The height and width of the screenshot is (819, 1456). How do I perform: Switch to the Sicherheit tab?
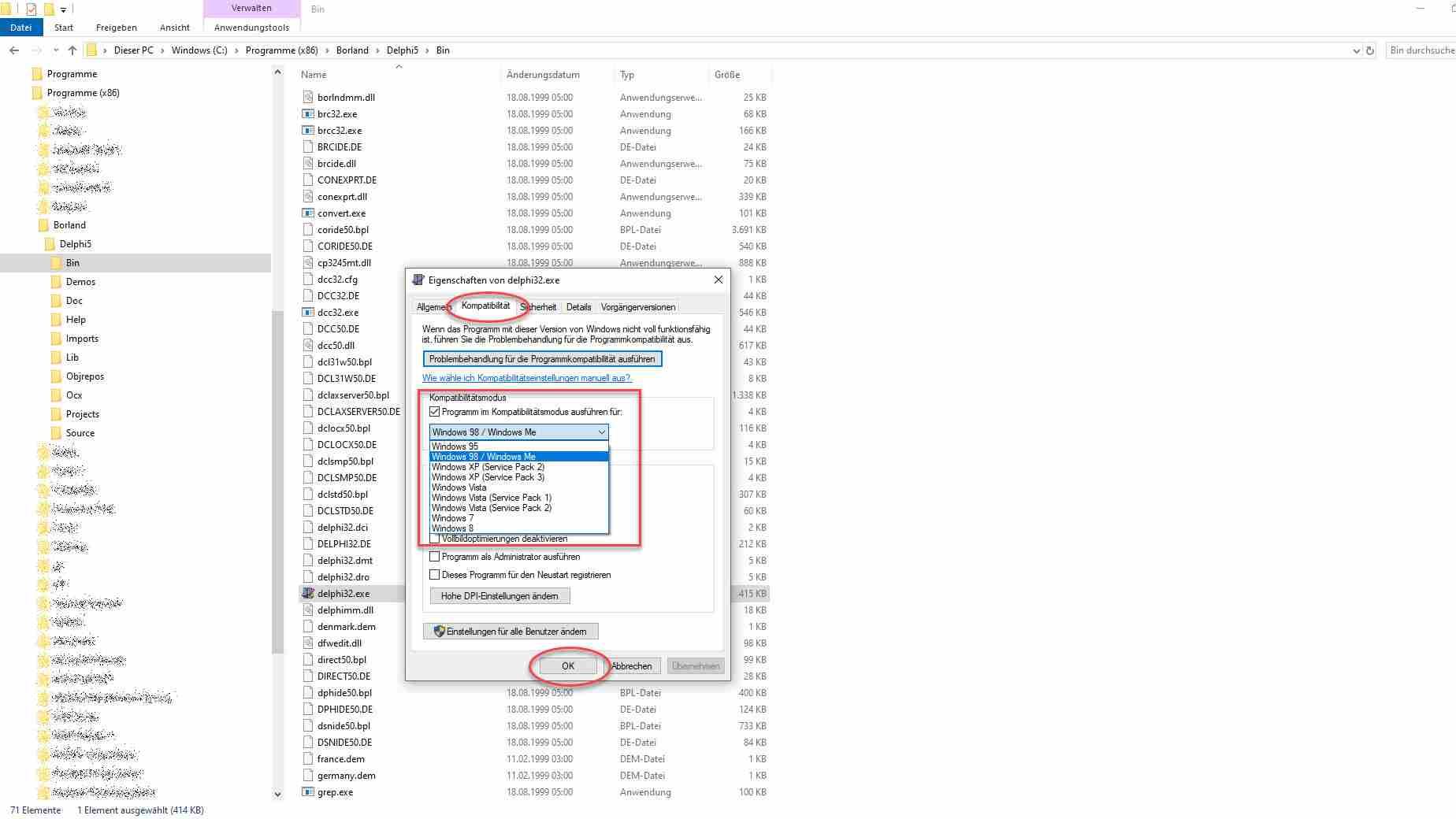click(x=538, y=307)
